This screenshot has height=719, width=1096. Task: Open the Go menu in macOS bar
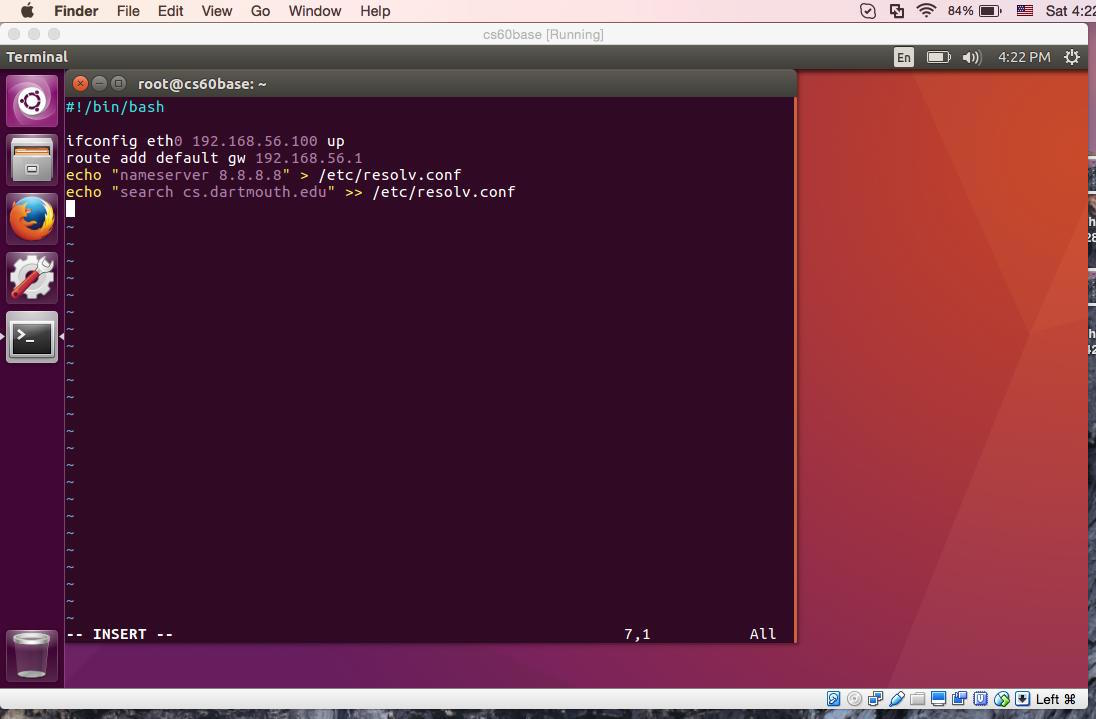260,11
